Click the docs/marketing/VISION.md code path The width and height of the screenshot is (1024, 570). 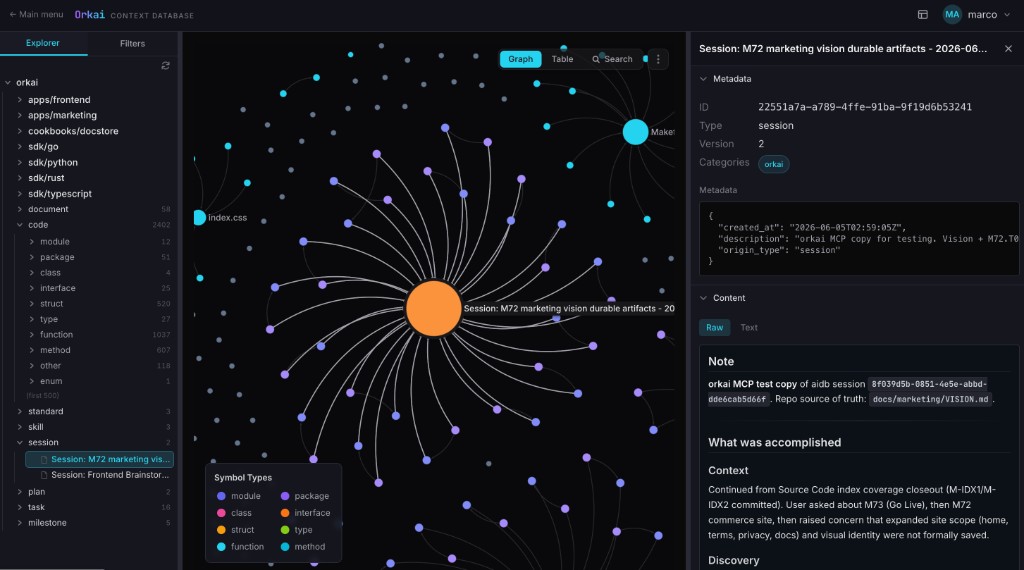[930, 399]
